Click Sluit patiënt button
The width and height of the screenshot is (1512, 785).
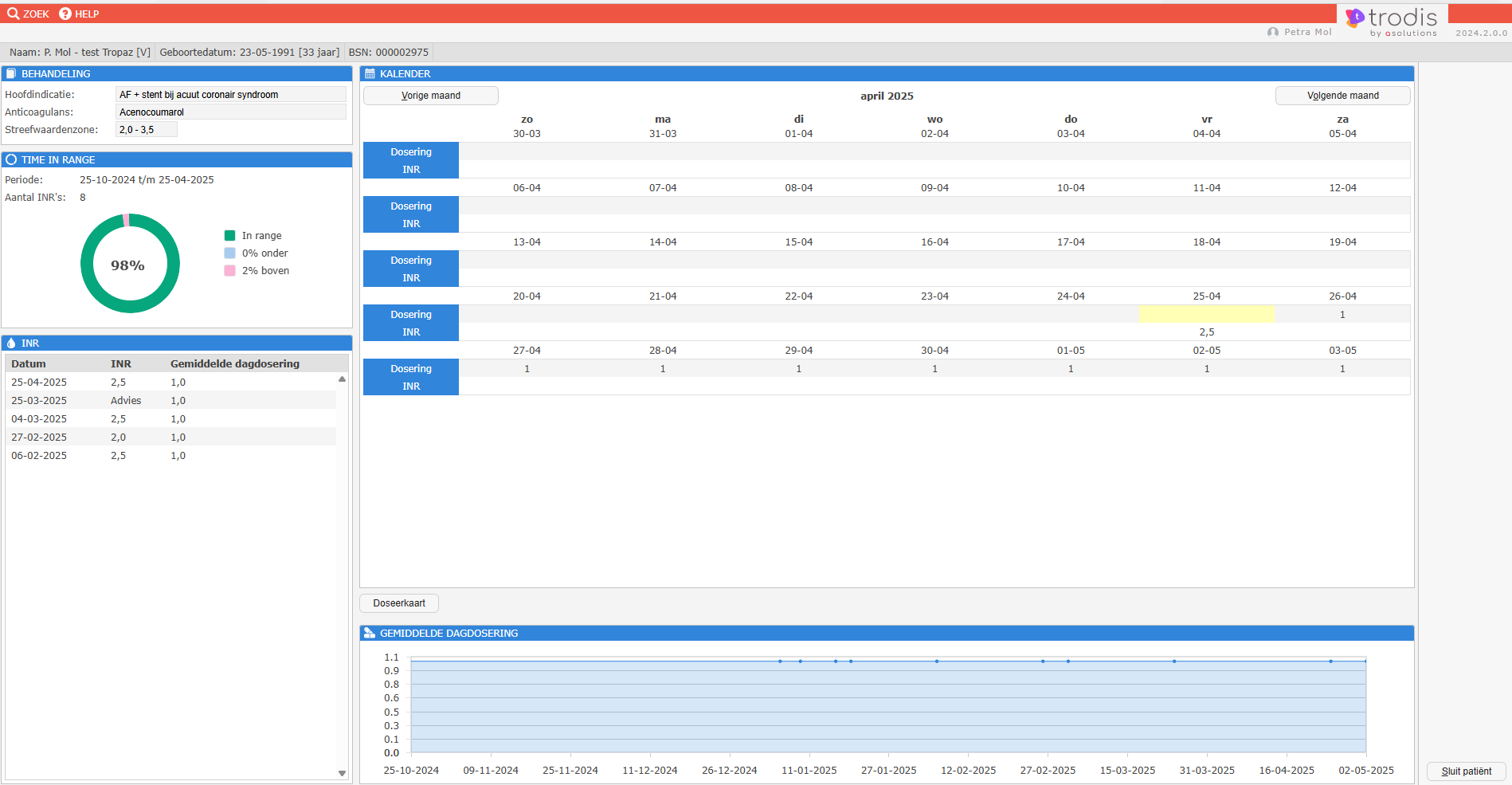pyautogui.click(x=1467, y=771)
